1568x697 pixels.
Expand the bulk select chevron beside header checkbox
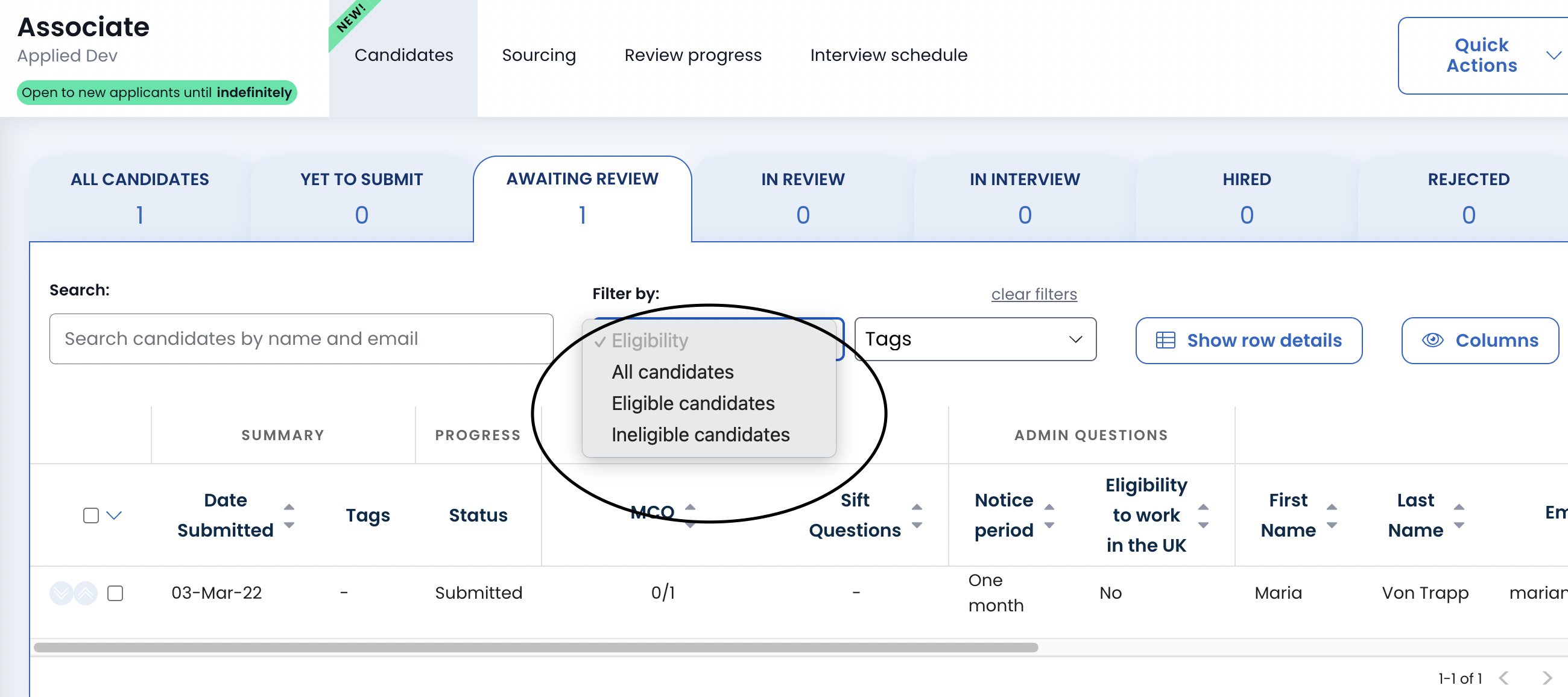click(x=115, y=516)
